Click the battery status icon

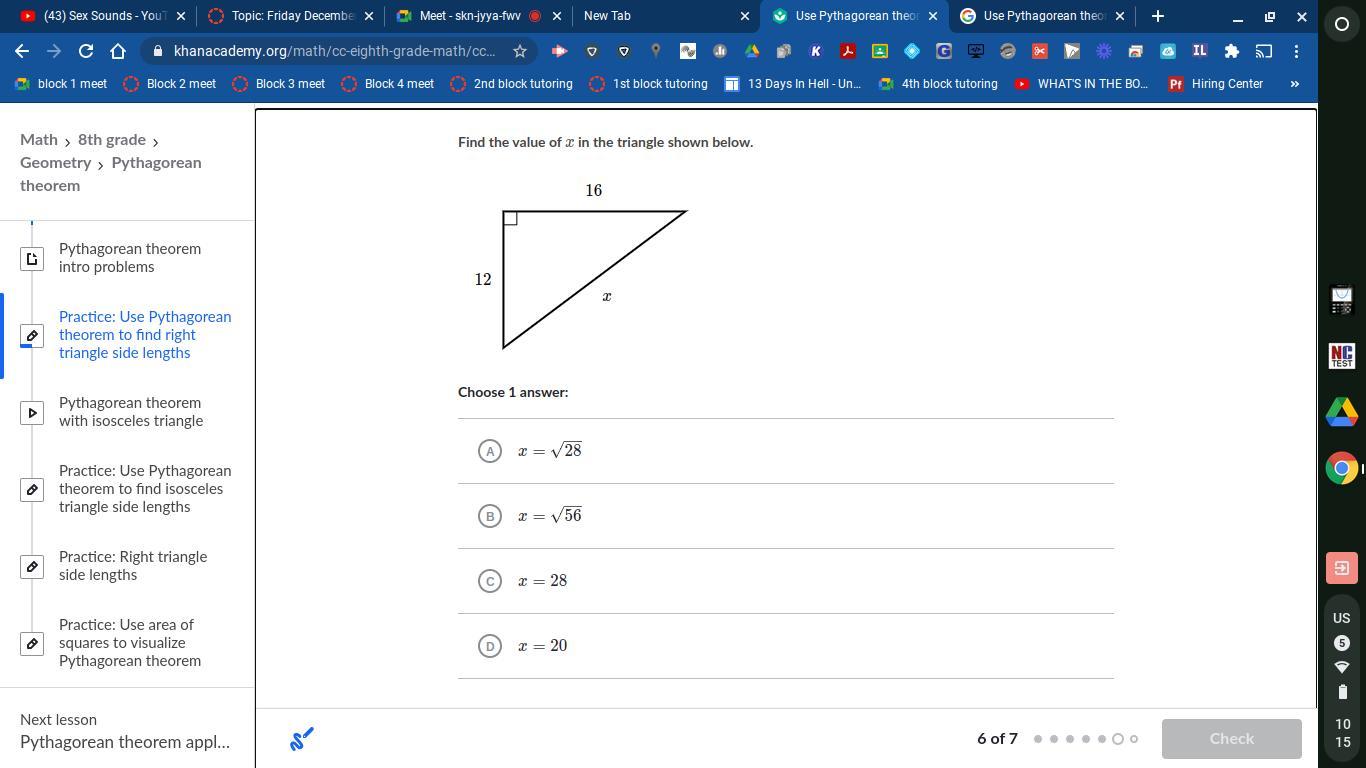click(1342, 691)
